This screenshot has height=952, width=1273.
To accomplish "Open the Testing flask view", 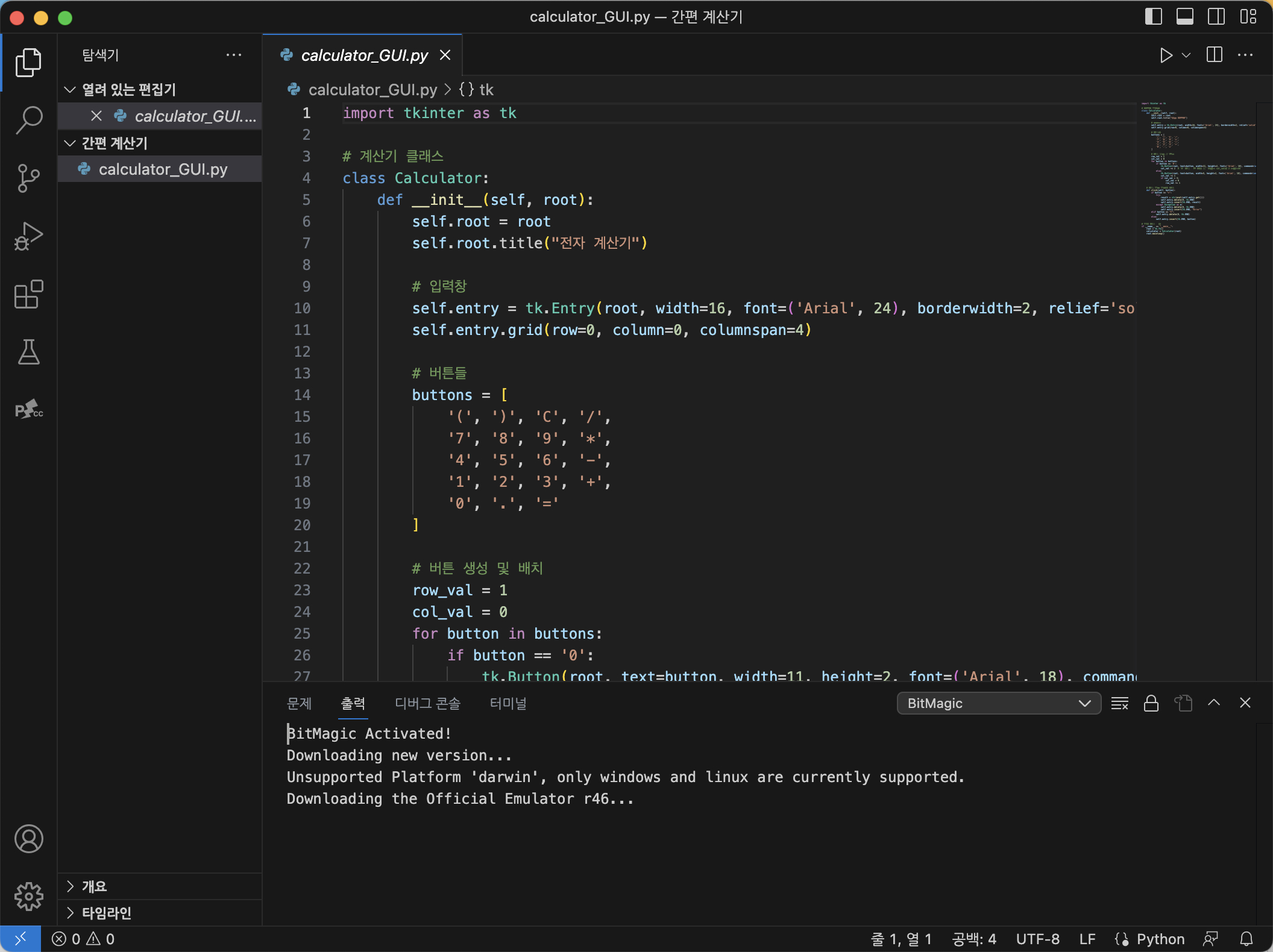I will coord(28,352).
